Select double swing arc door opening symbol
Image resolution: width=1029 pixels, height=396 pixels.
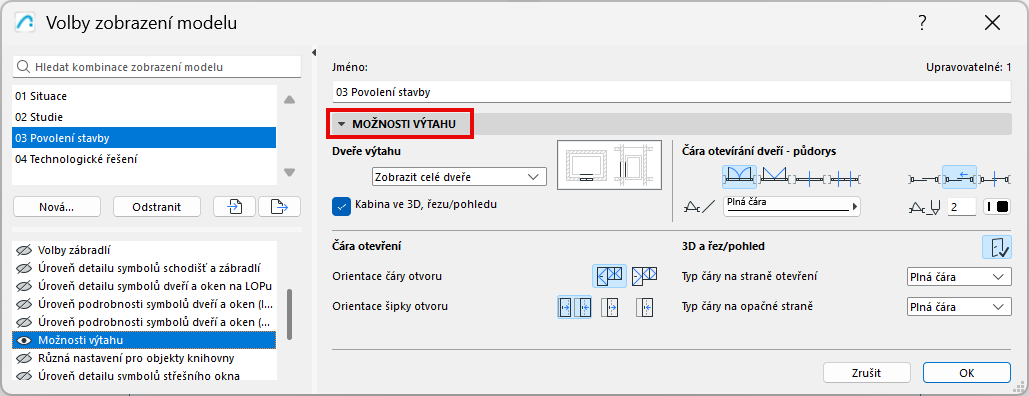[740, 177]
